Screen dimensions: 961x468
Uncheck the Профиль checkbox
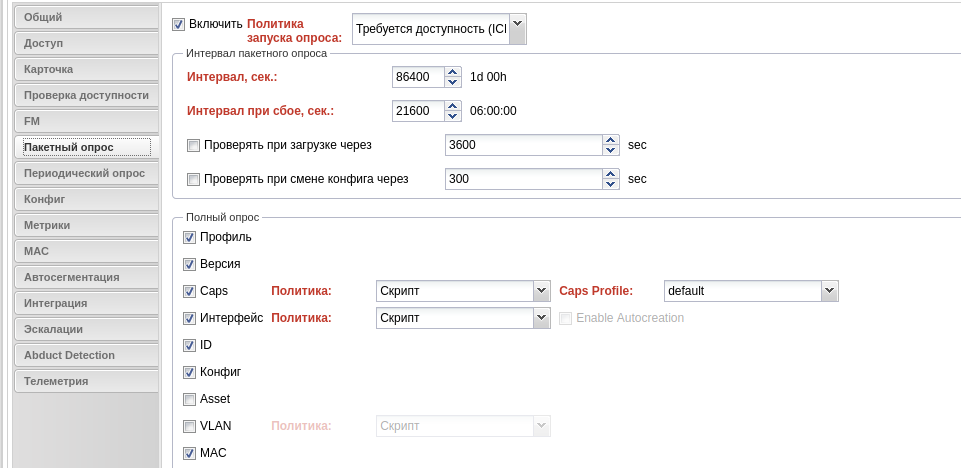(x=189, y=238)
